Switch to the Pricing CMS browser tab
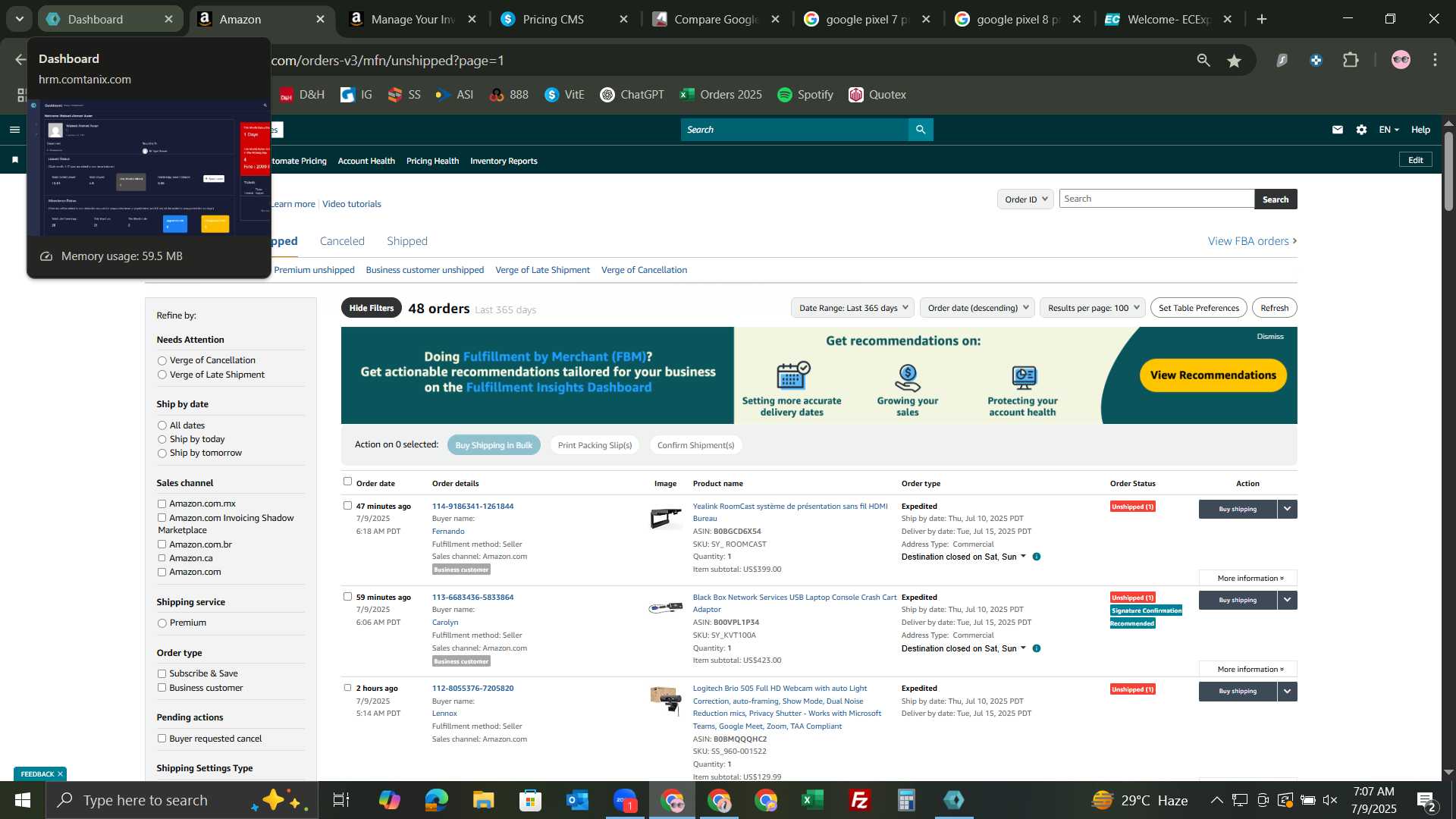Image resolution: width=1456 pixels, height=819 pixels. (565, 19)
